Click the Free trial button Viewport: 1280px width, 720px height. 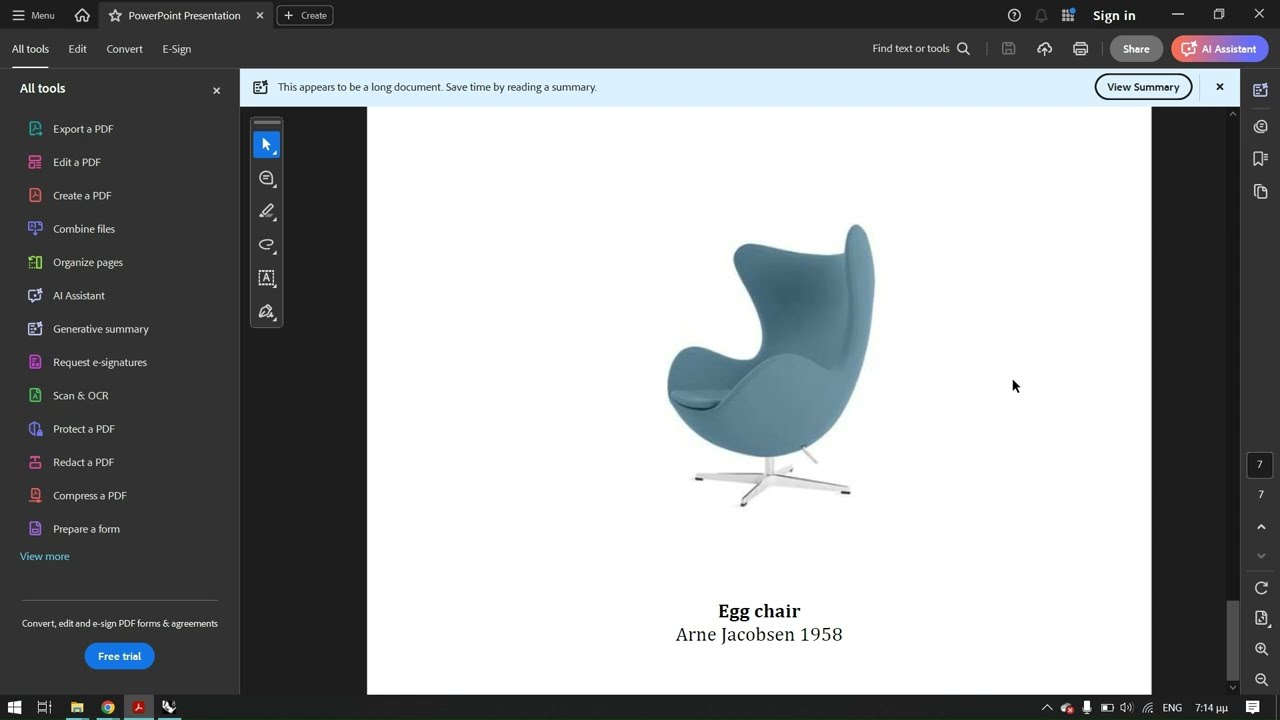tap(119, 656)
